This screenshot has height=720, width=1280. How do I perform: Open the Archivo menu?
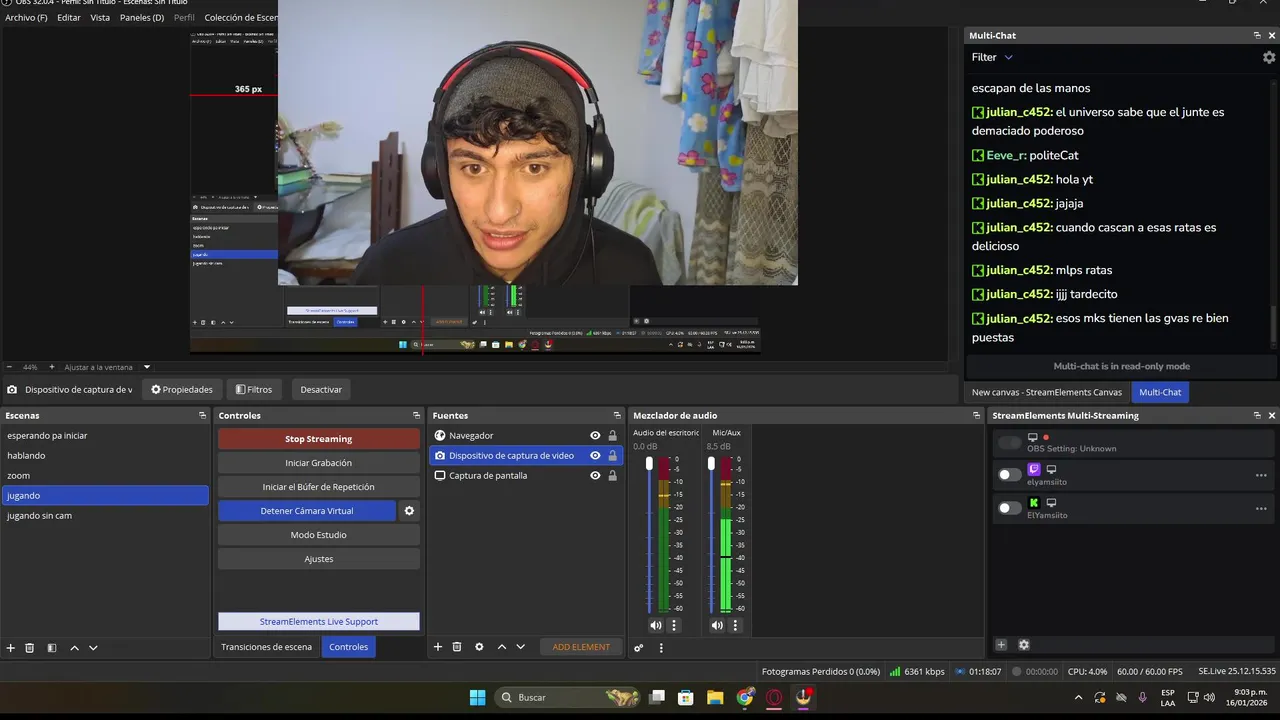tap(26, 18)
